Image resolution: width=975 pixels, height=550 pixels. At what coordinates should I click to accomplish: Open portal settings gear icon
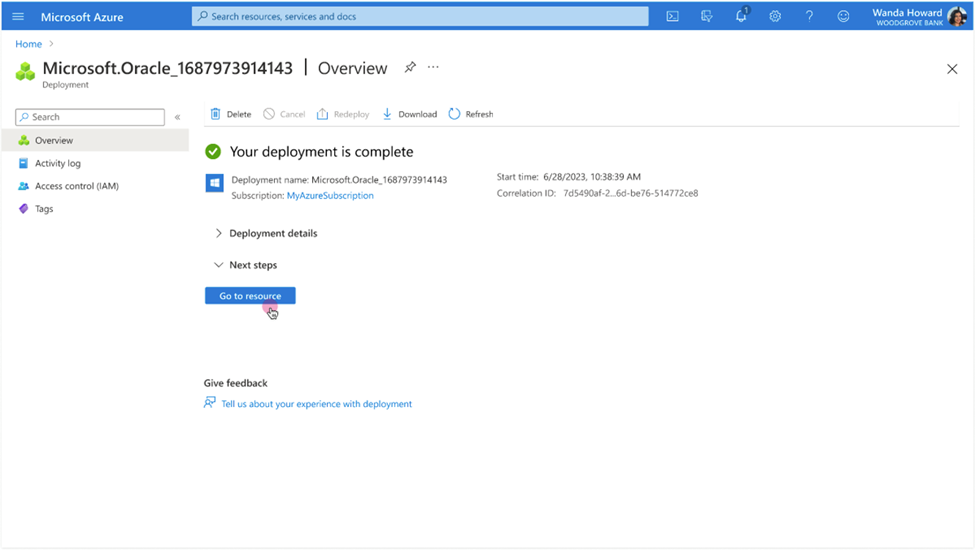tap(775, 17)
